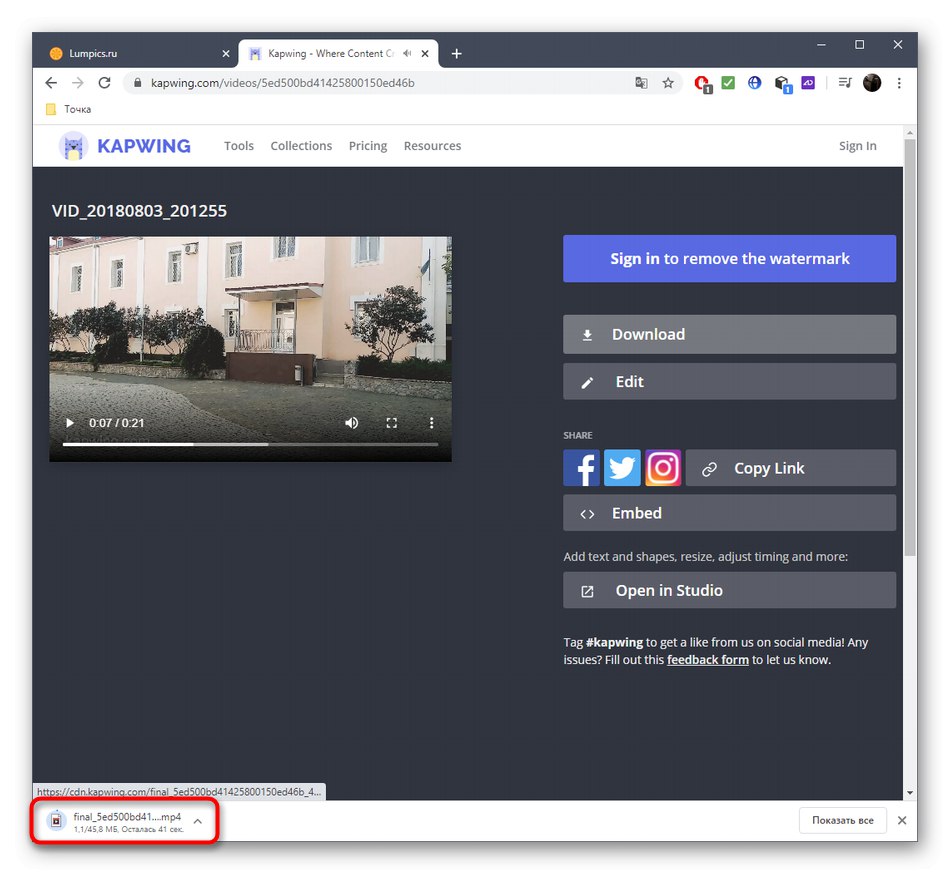Close the downloads bar
The width and height of the screenshot is (950, 874).
902,820
